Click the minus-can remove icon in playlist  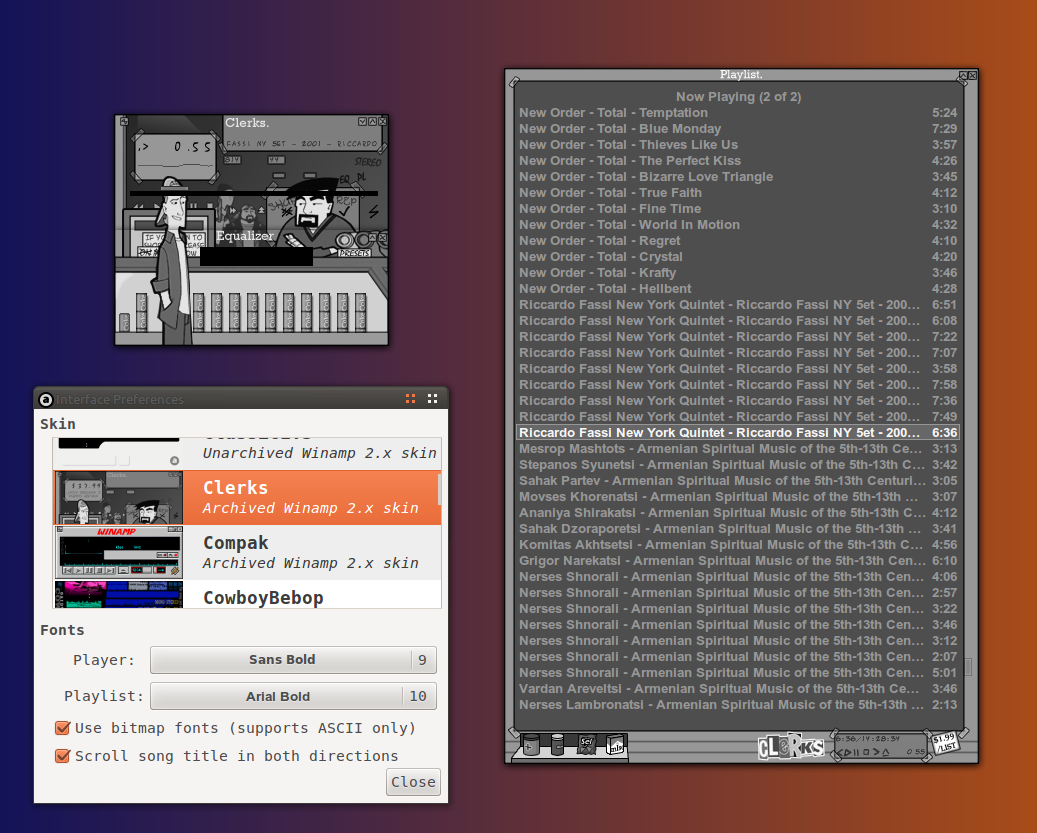557,745
